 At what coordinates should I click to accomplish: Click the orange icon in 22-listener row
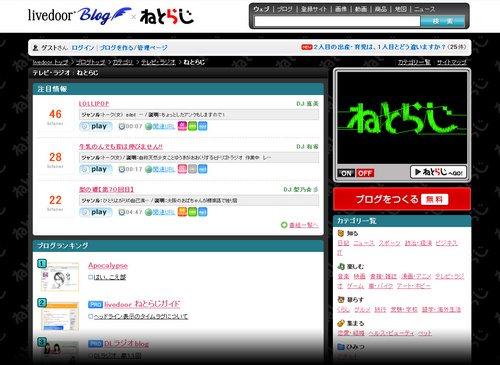click(x=182, y=212)
